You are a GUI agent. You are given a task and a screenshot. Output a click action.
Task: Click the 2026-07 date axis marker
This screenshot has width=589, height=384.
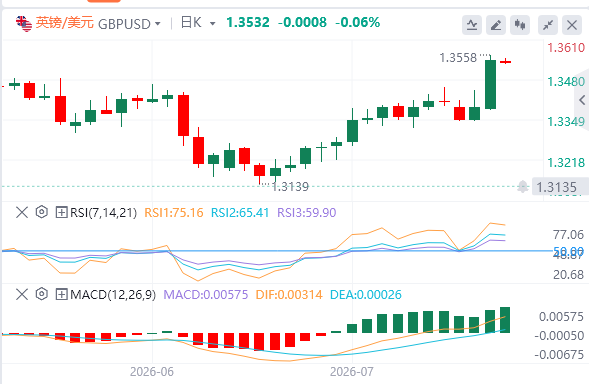click(352, 372)
